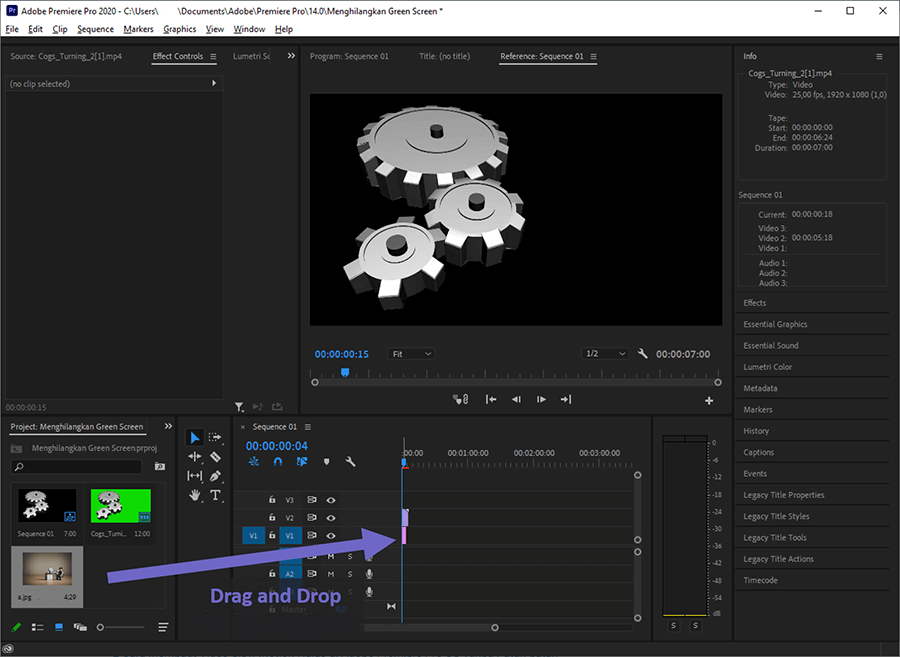This screenshot has height=657, width=900.
Task: Open the Fit zoom level dropdown
Action: coord(411,354)
